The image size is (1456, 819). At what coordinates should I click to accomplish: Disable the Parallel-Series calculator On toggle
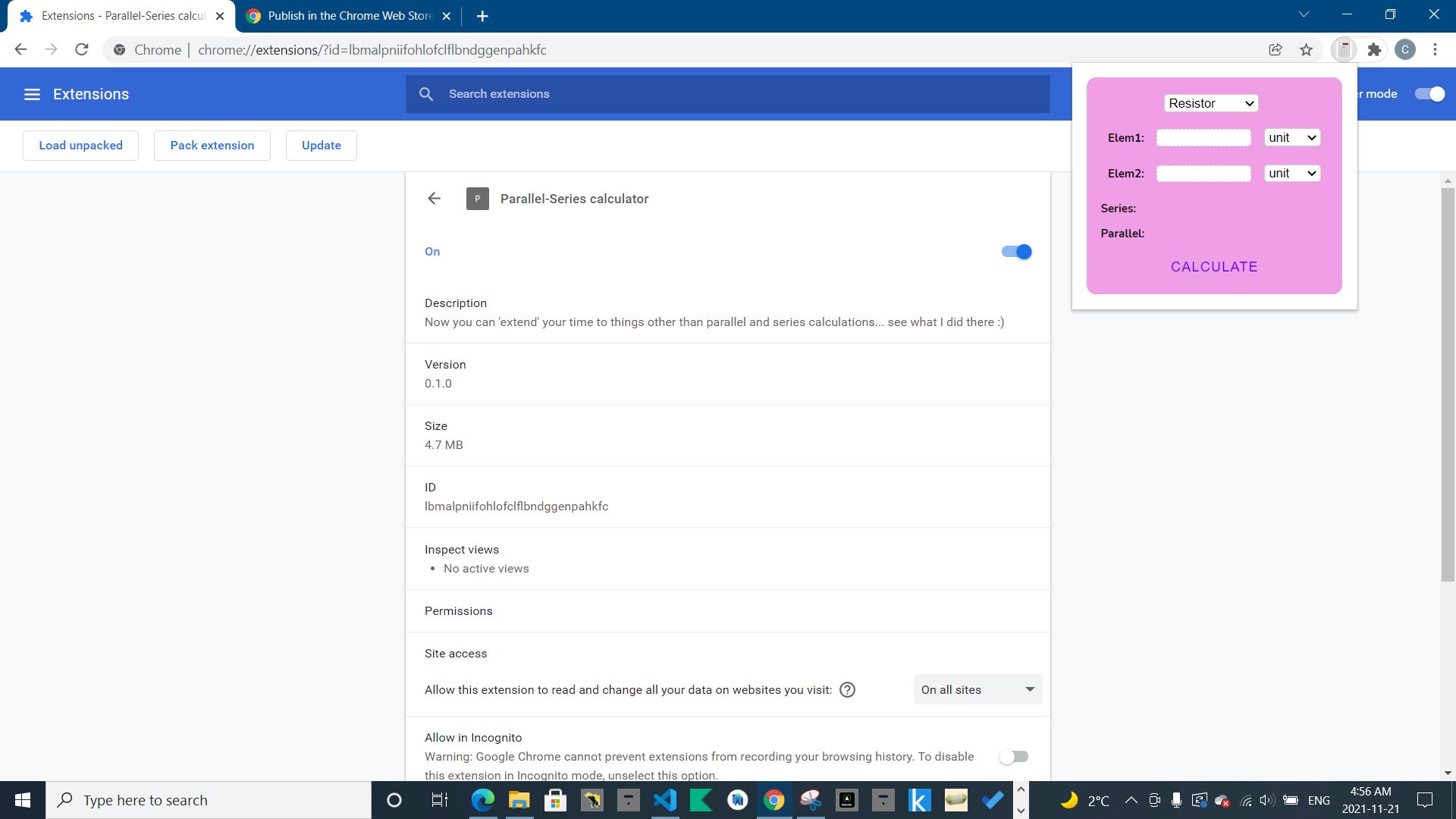[1016, 252]
